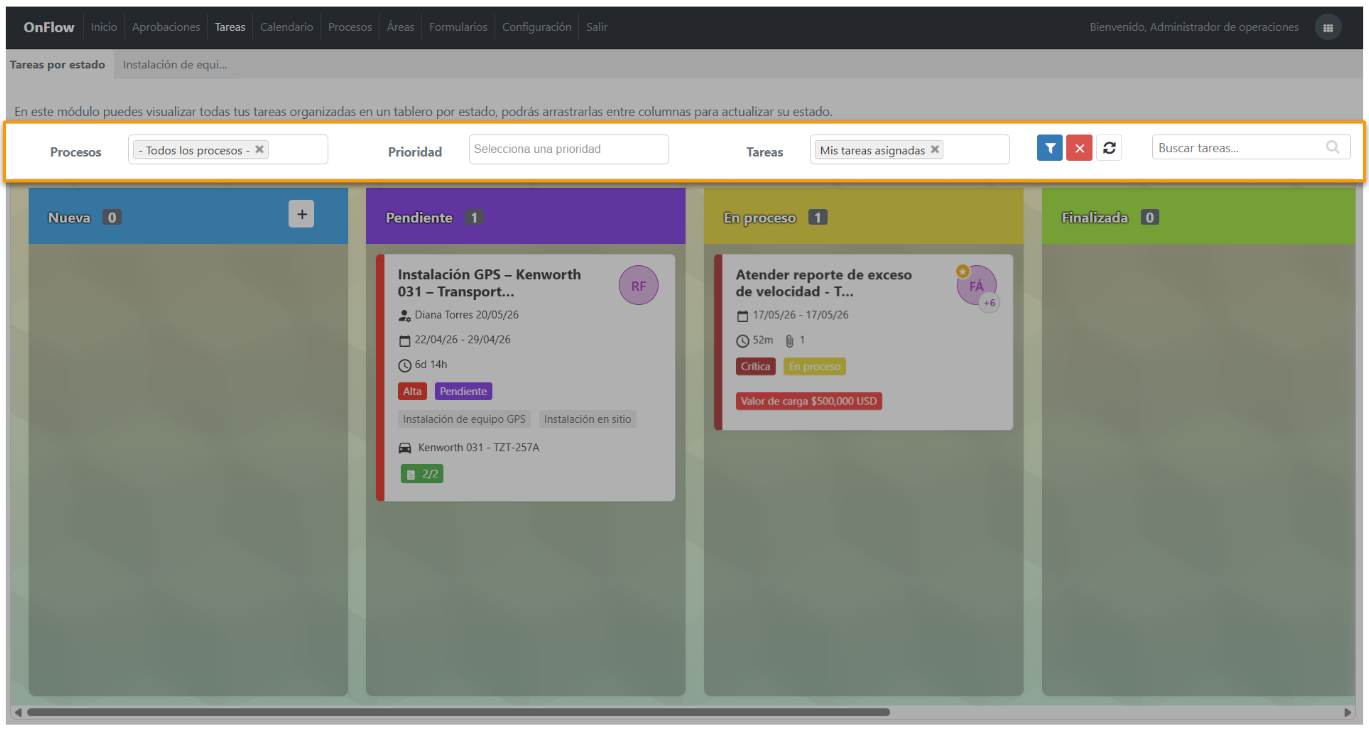Click the 'Instalación en sitio' tag
Screen dimensions: 1369x733
pos(588,419)
